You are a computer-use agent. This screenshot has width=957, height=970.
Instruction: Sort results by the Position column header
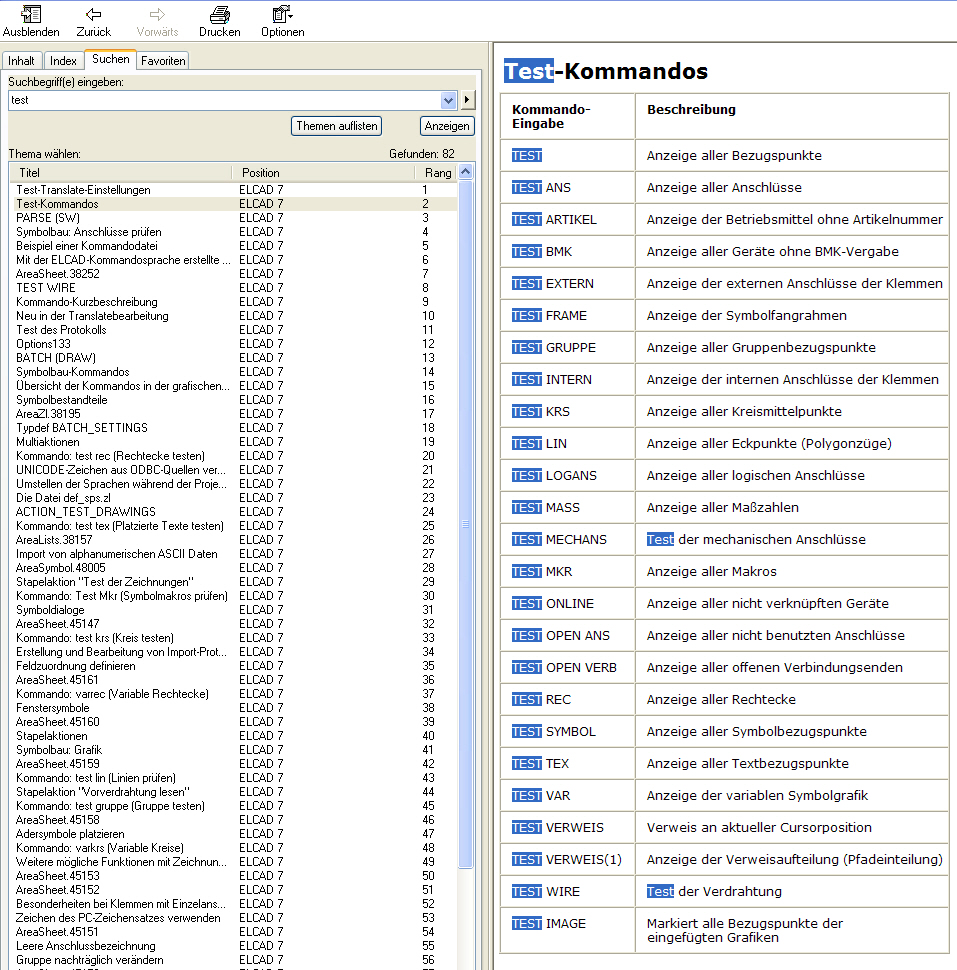324,173
